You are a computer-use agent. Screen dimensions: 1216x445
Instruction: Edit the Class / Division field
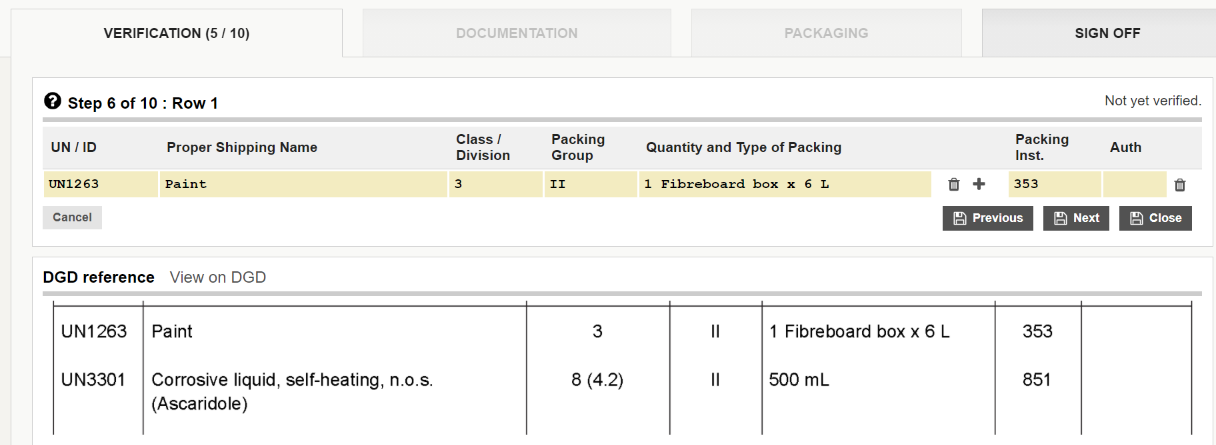495,184
